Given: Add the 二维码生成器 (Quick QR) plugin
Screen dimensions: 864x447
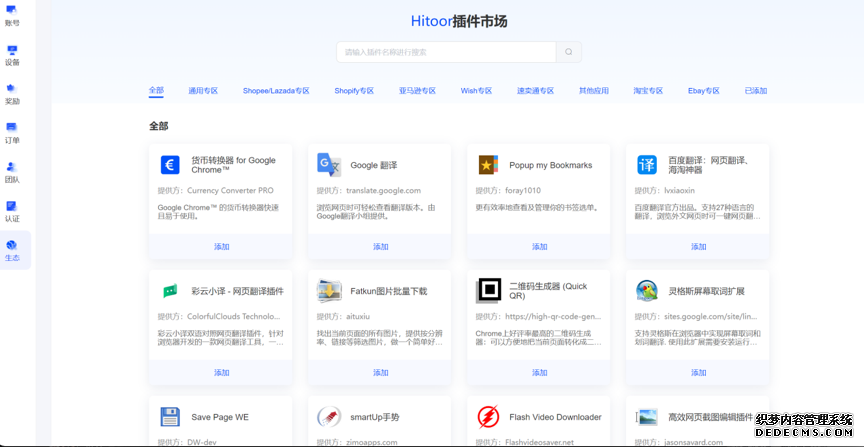Looking at the screenshot, I should point(539,373).
